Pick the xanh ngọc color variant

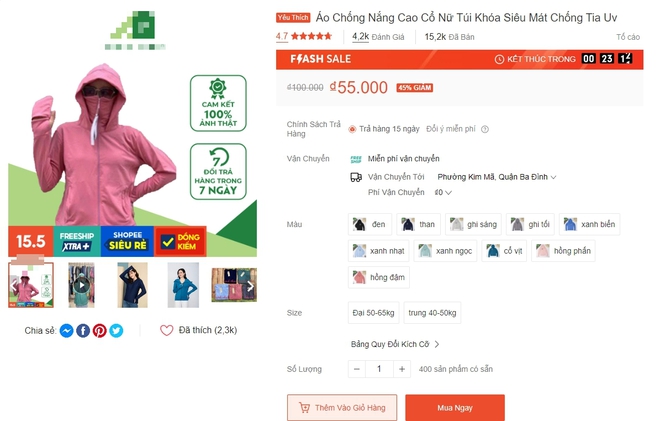(x=445, y=251)
